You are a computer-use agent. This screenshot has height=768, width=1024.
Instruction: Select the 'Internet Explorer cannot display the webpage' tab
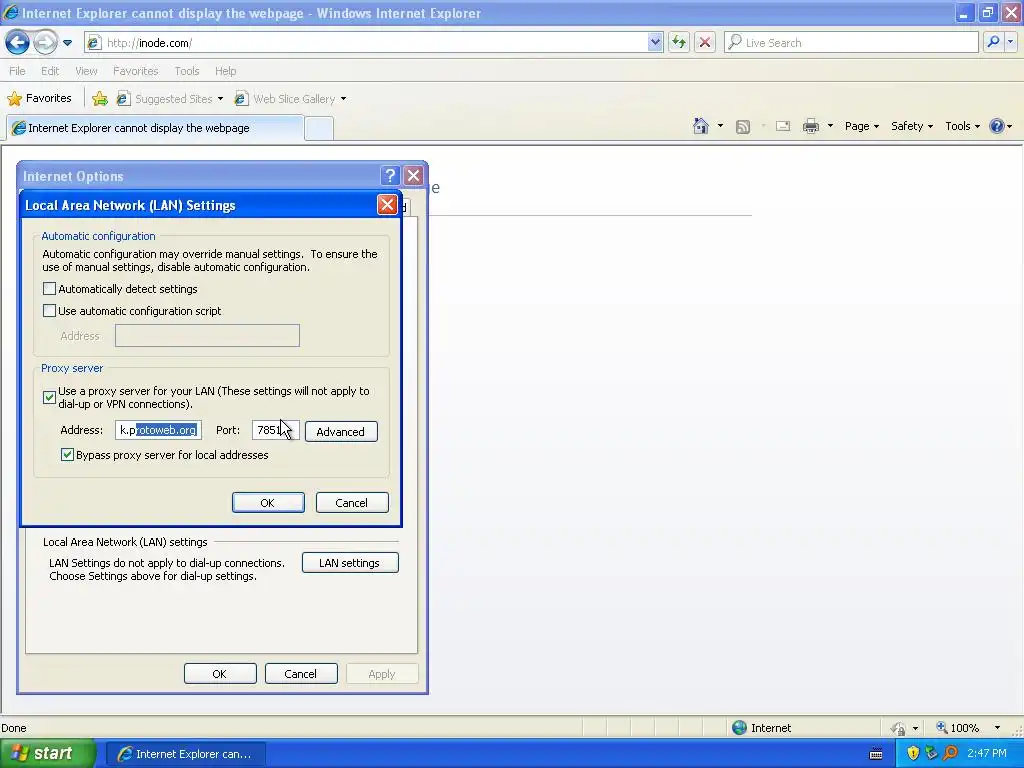[155, 128]
